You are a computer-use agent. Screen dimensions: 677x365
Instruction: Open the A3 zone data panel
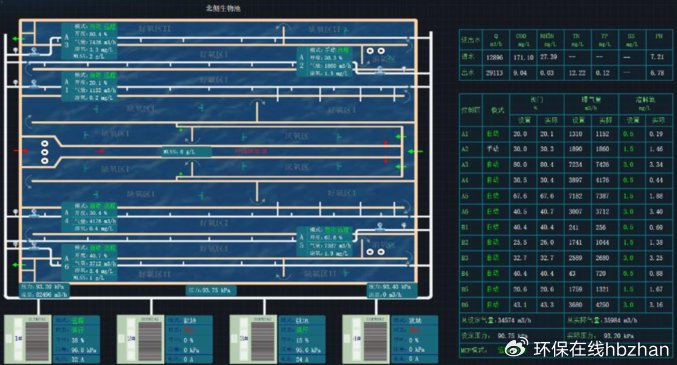click(x=89, y=41)
